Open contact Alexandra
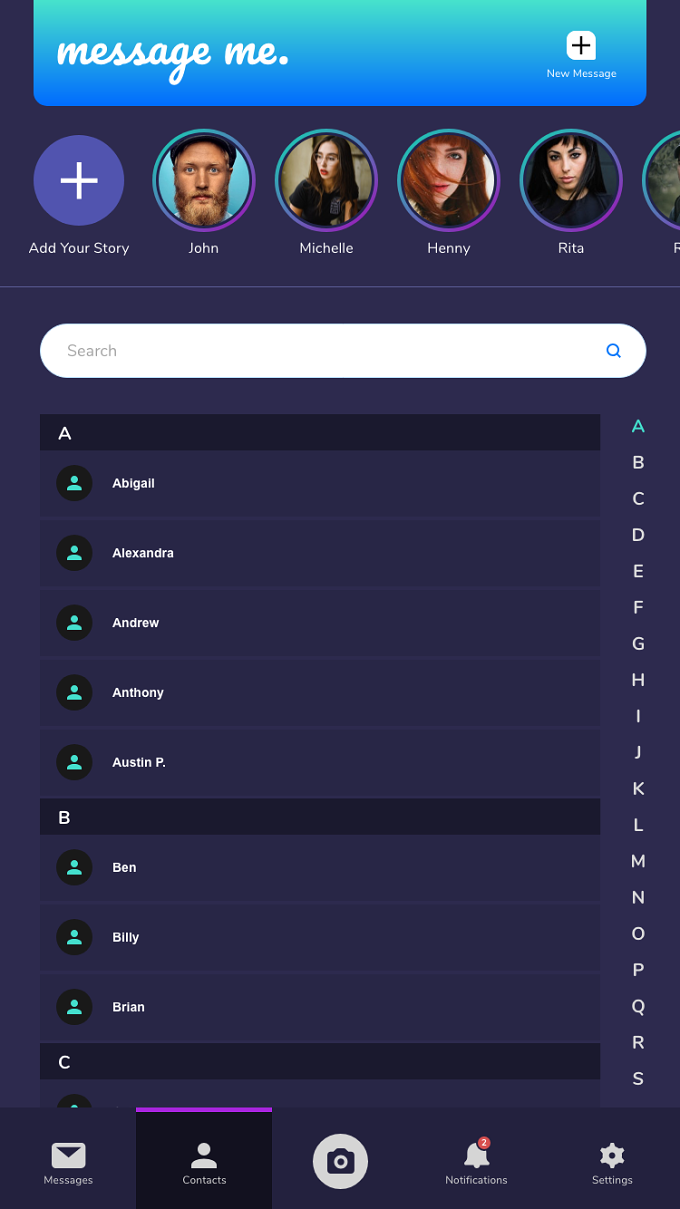Screen dimensions: 680x1209 coord(320,553)
